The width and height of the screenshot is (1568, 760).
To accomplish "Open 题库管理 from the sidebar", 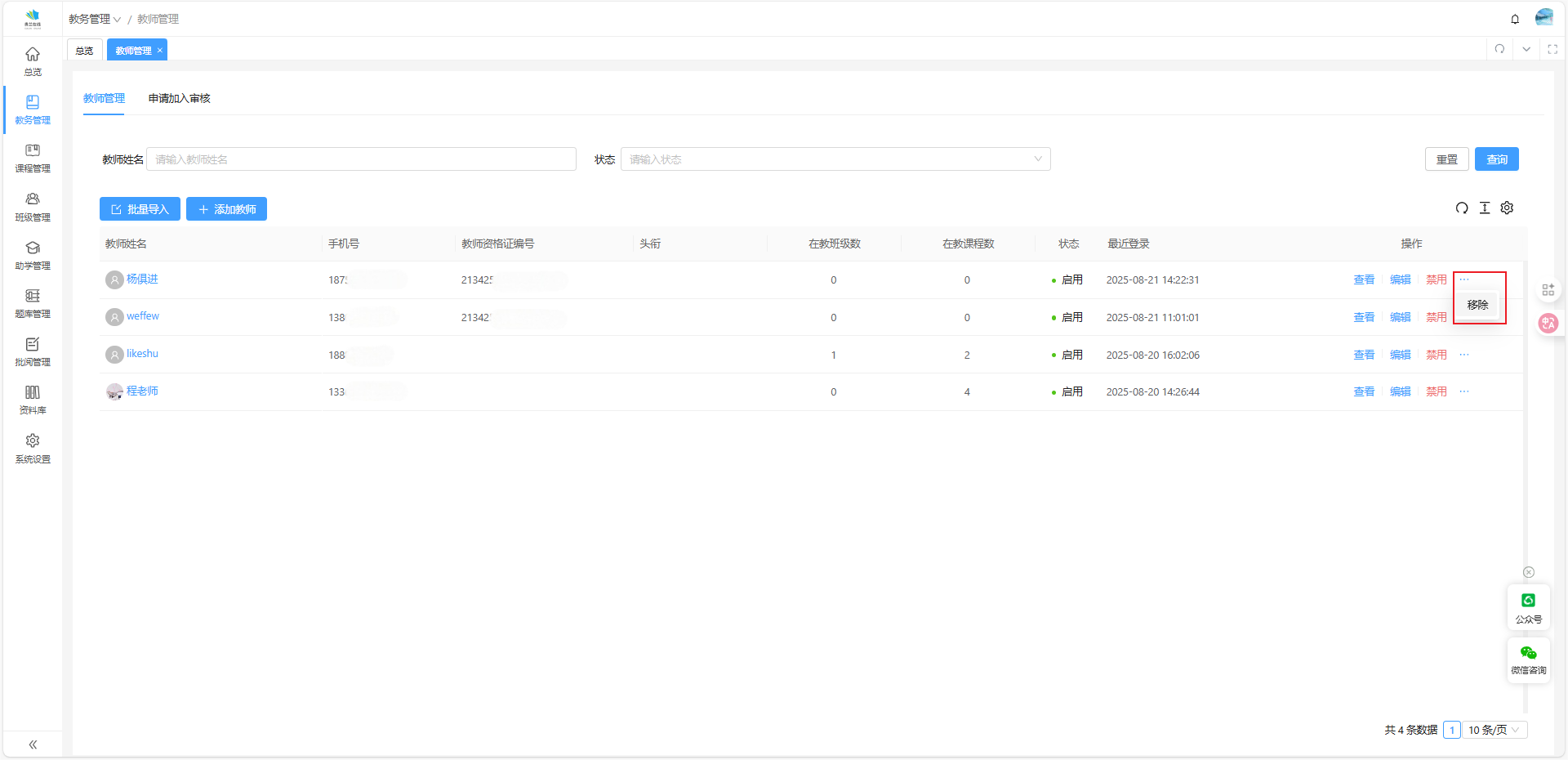I will tap(33, 303).
